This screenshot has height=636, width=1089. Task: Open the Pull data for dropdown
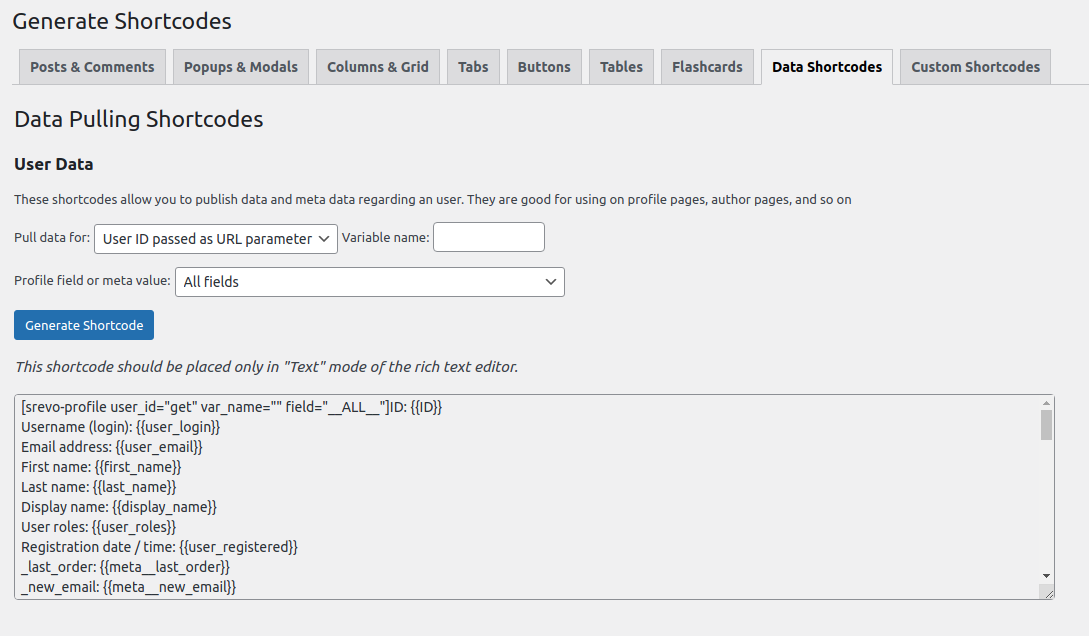pyautogui.click(x=215, y=239)
